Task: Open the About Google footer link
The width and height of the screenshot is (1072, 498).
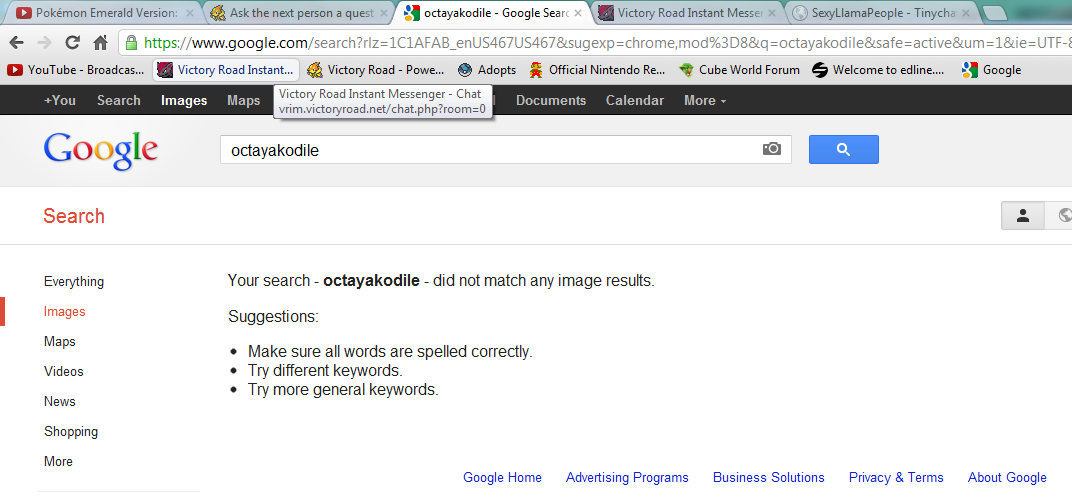Action: click(x=1006, y=477)
